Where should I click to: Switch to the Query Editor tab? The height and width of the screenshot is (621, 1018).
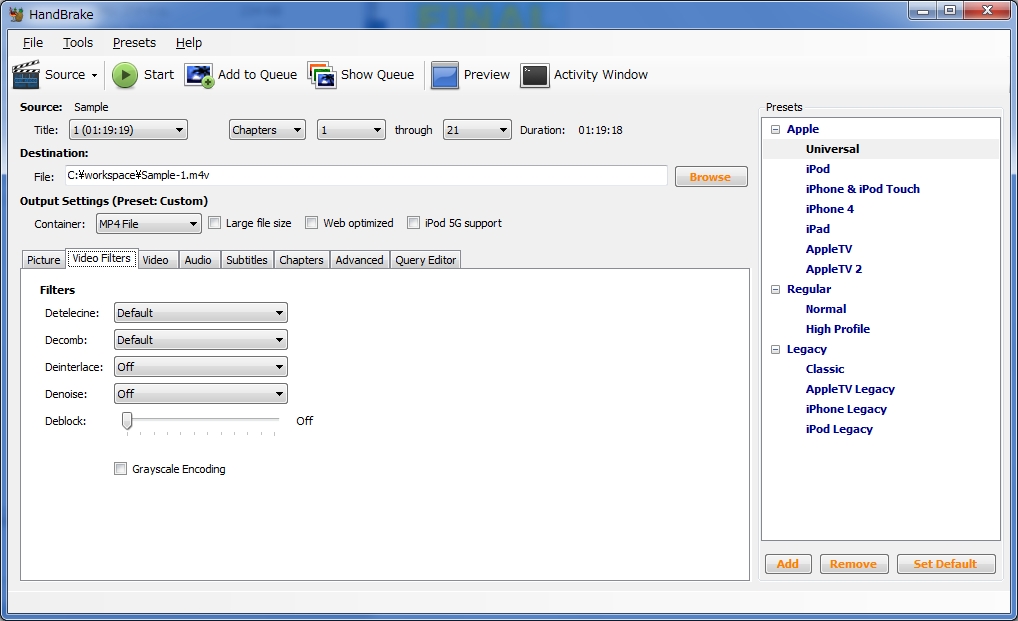426,260
